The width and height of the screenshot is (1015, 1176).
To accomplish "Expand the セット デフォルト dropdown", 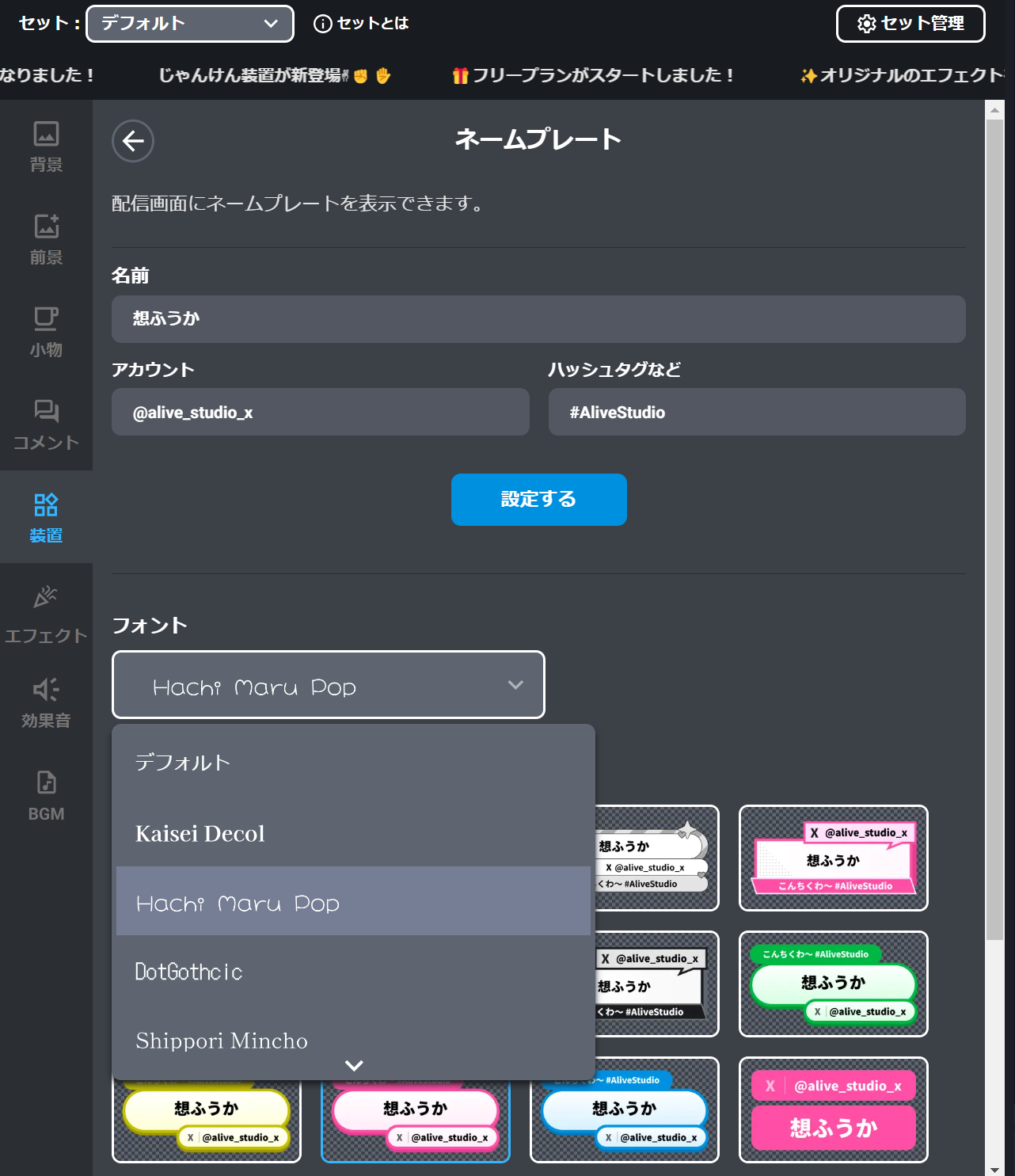I will [x=190, y=24].
